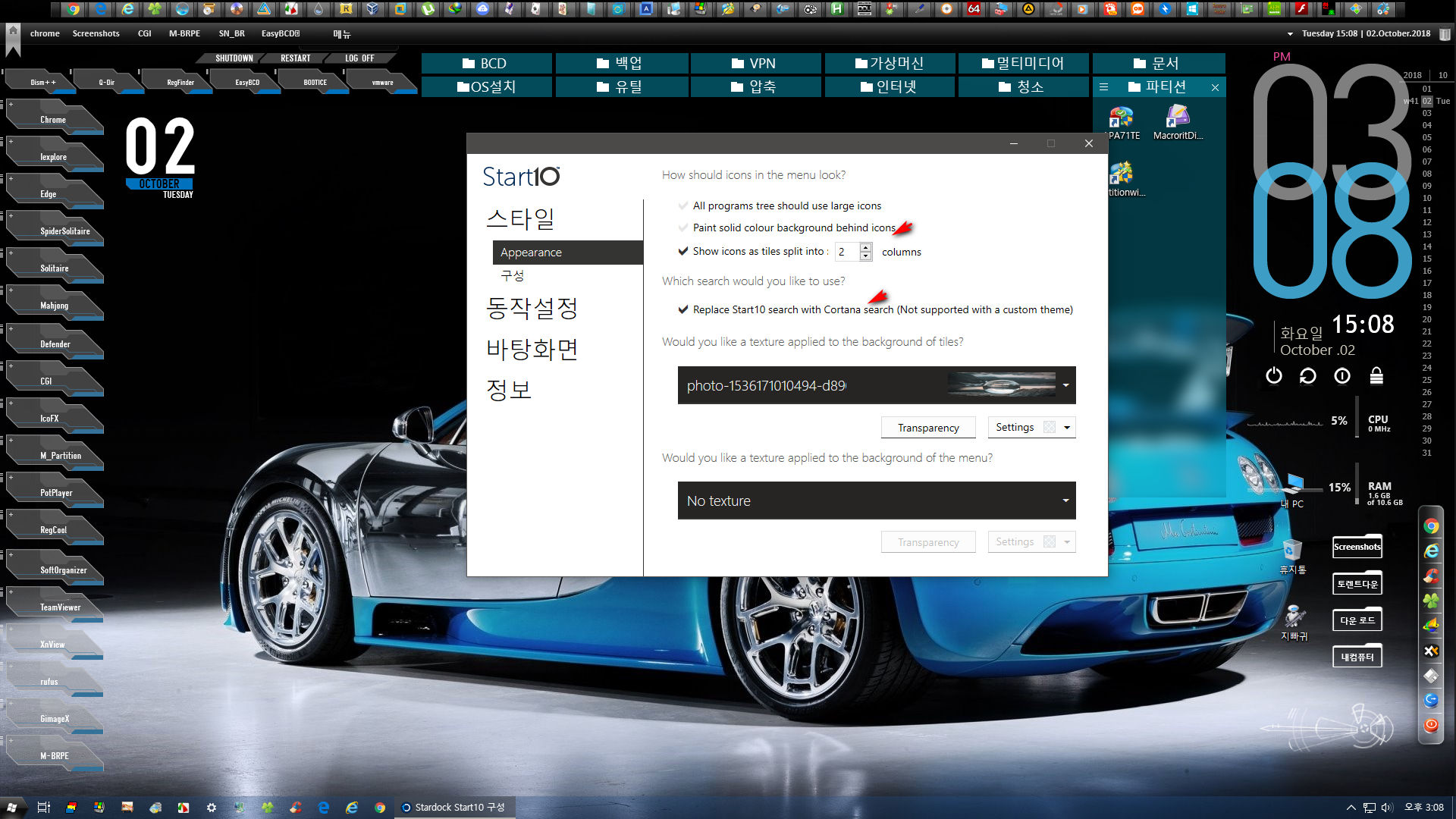Click Windows Start button on taskbar
This screenshot has height=819, width=1456.
pyautogui.click(x=12, y=808)
